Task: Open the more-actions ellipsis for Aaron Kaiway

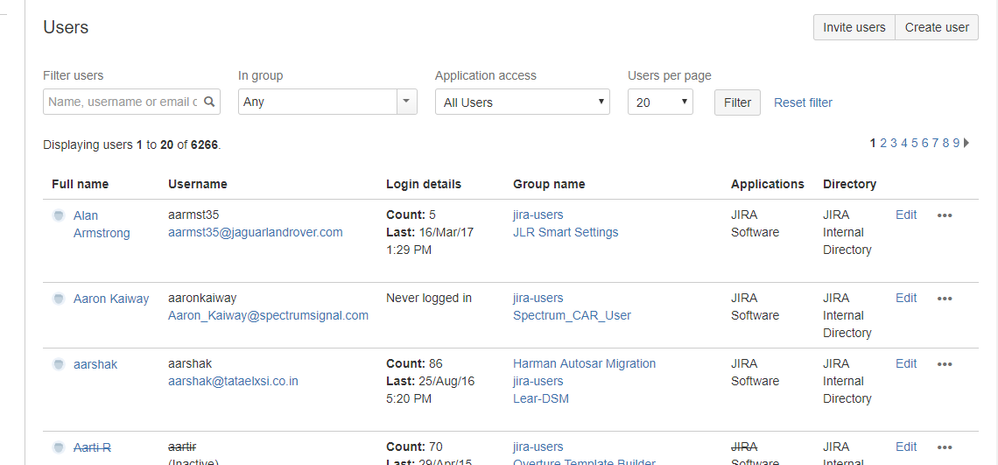Action: (x=945, y=298)
